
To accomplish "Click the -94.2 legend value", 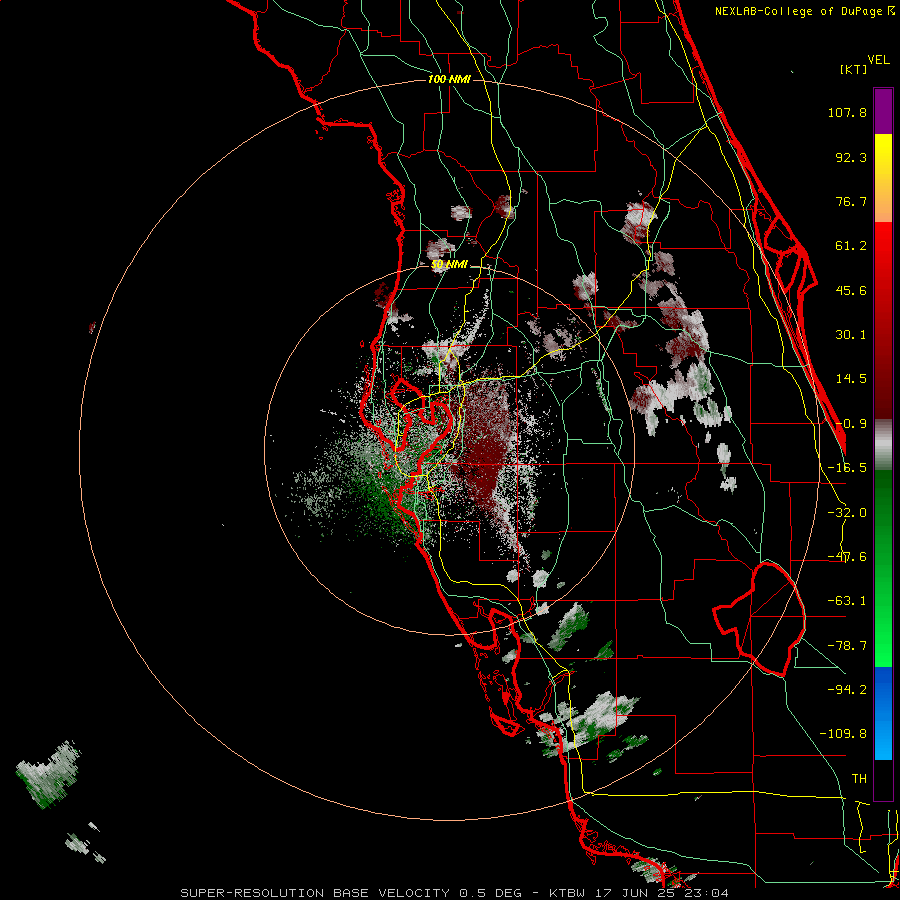I will 847,689.
